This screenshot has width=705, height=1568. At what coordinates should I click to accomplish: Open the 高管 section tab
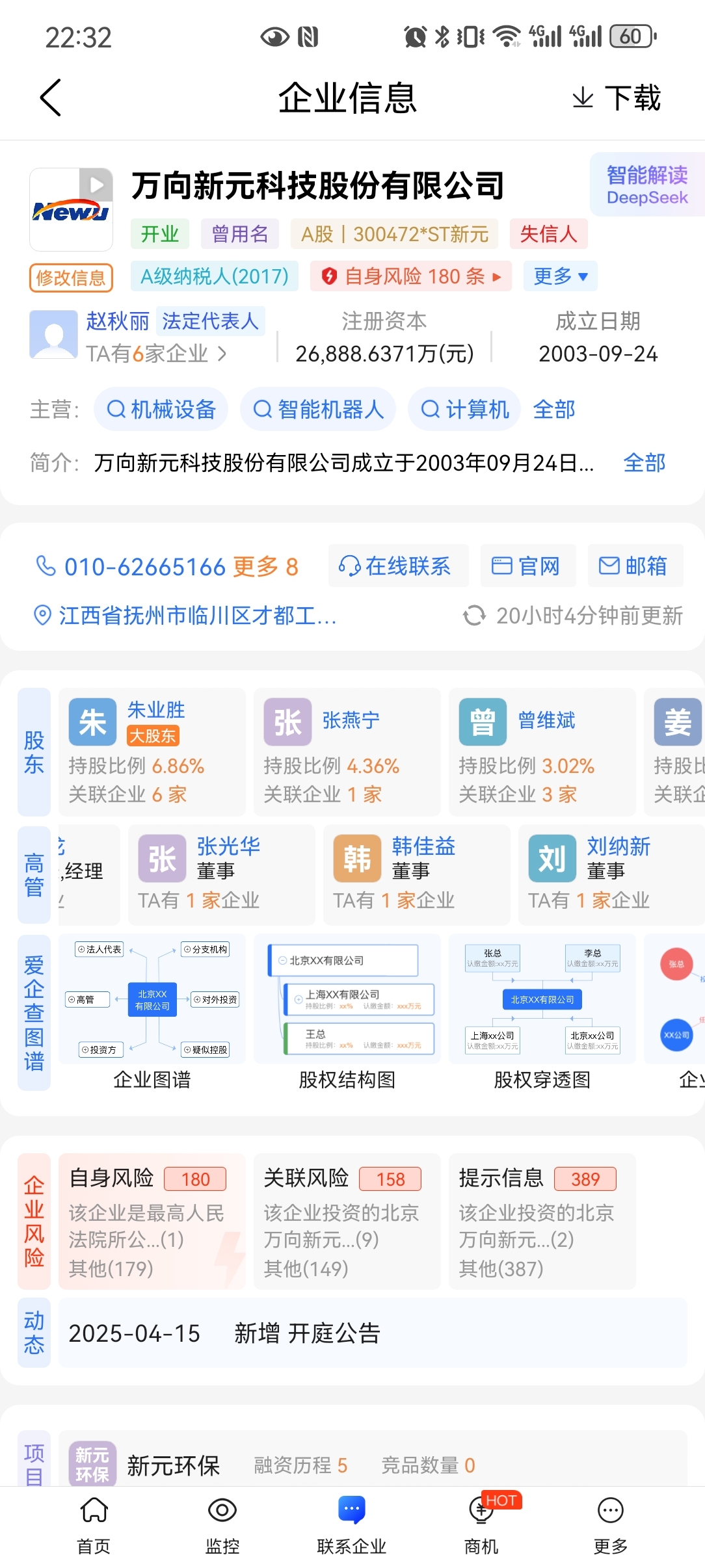point(34,874)
